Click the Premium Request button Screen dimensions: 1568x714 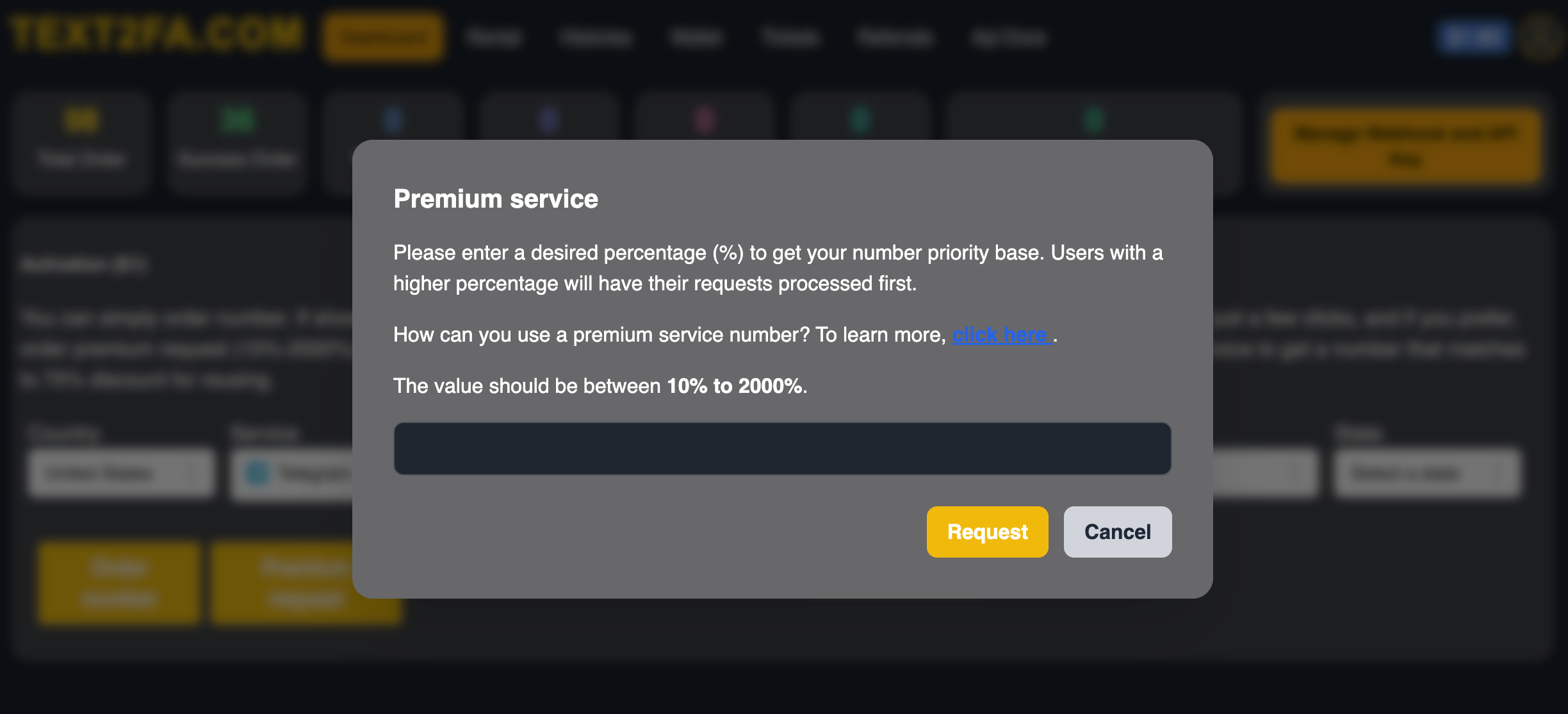[306, 582]
